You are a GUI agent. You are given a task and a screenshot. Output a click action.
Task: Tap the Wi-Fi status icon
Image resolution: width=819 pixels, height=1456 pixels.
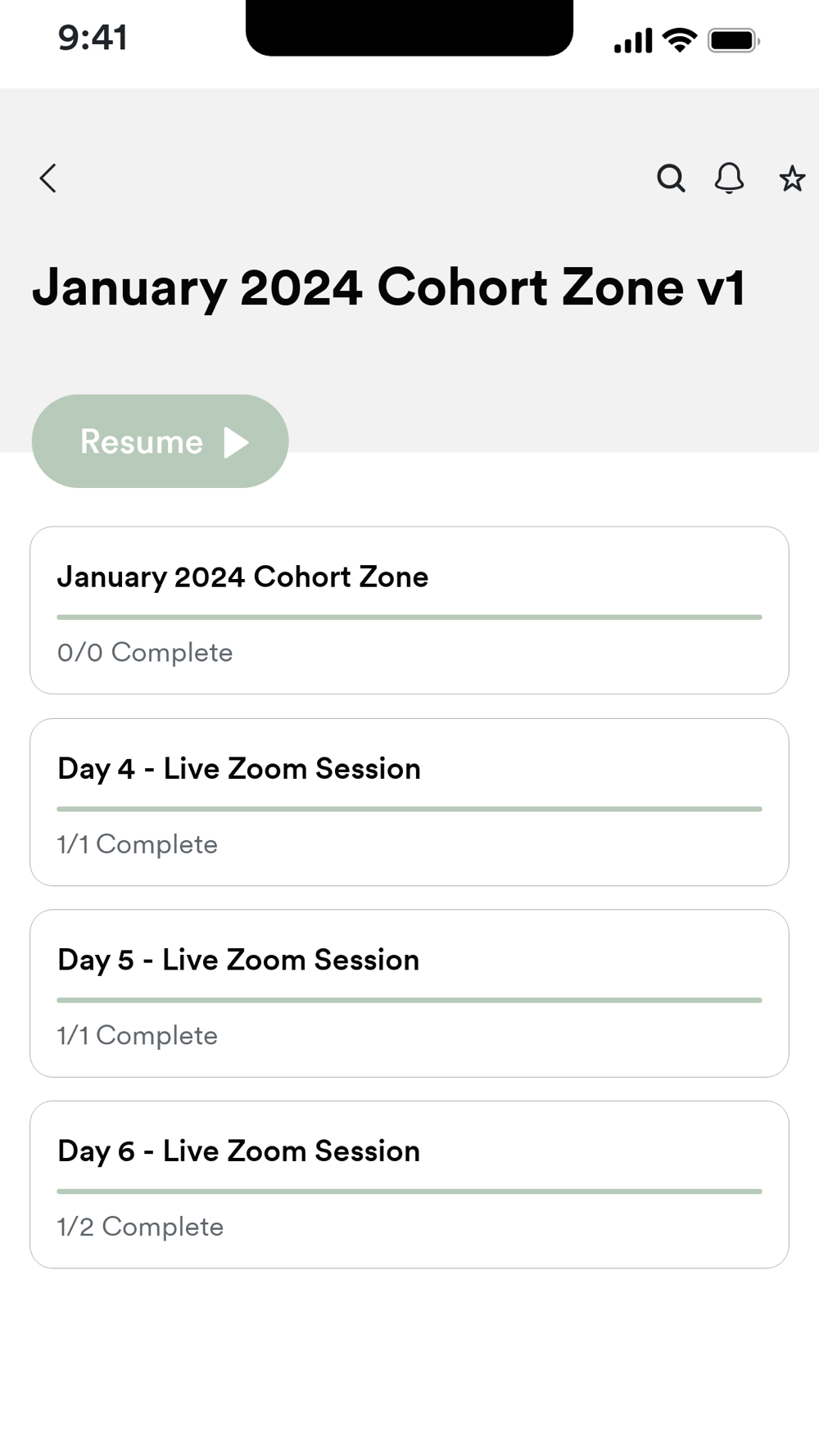[679, 40]
